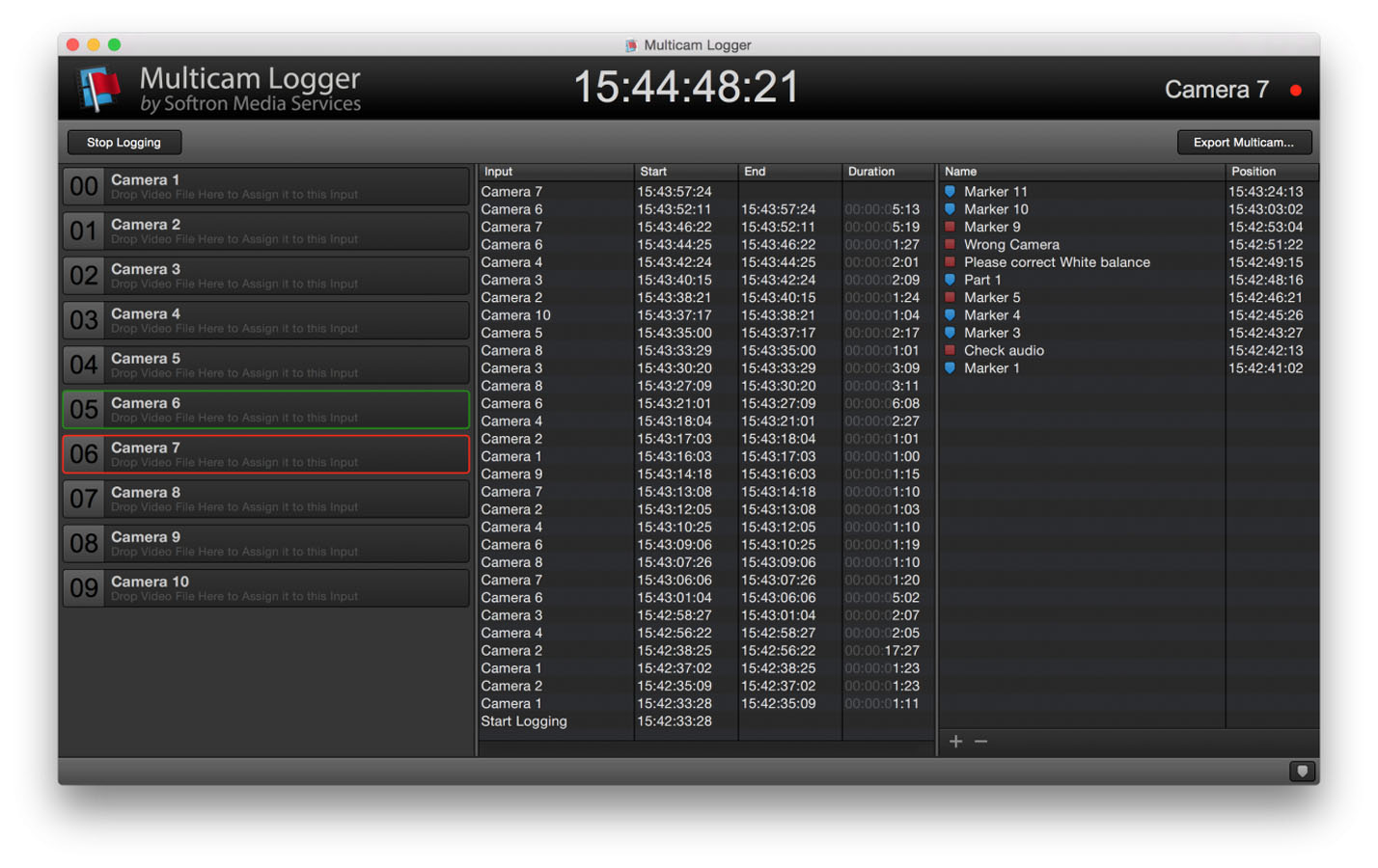Image resolution: width=1378 pixels, height=868 pixels.
Task: Click the blue flag of Marker 1
Action: (950, 368)
